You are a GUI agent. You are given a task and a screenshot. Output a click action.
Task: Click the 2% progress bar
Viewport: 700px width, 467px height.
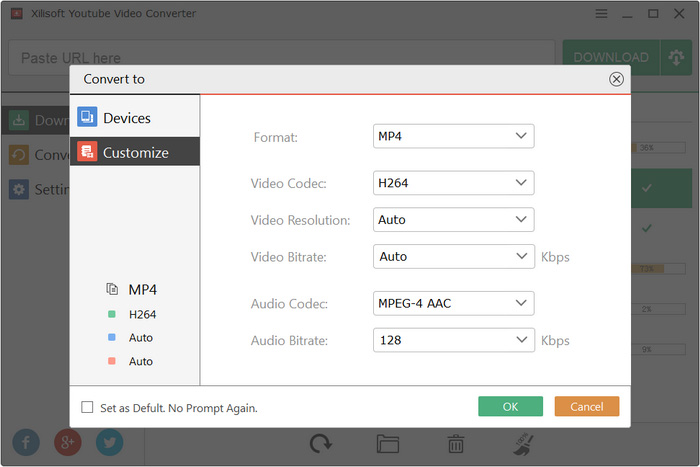tap(658, 309)
